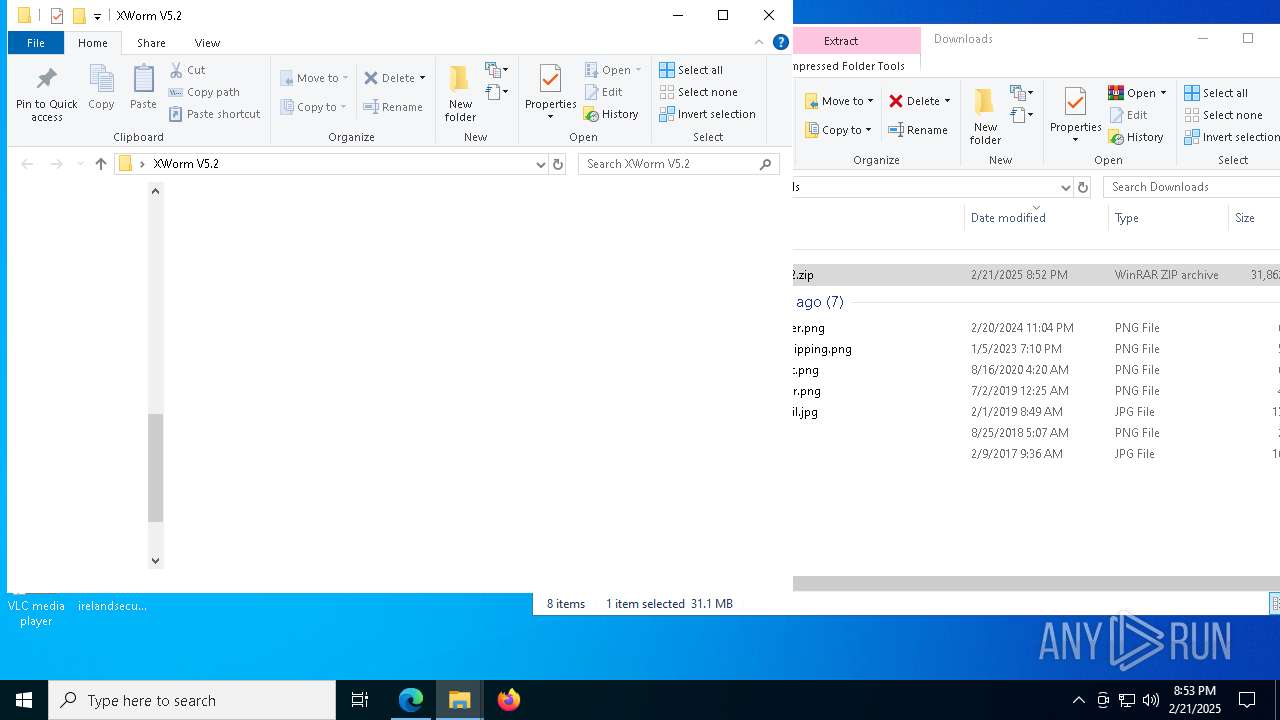1280x720 pixels.
Task: Open the notification center icon
Action: [x=1247, y=700]
